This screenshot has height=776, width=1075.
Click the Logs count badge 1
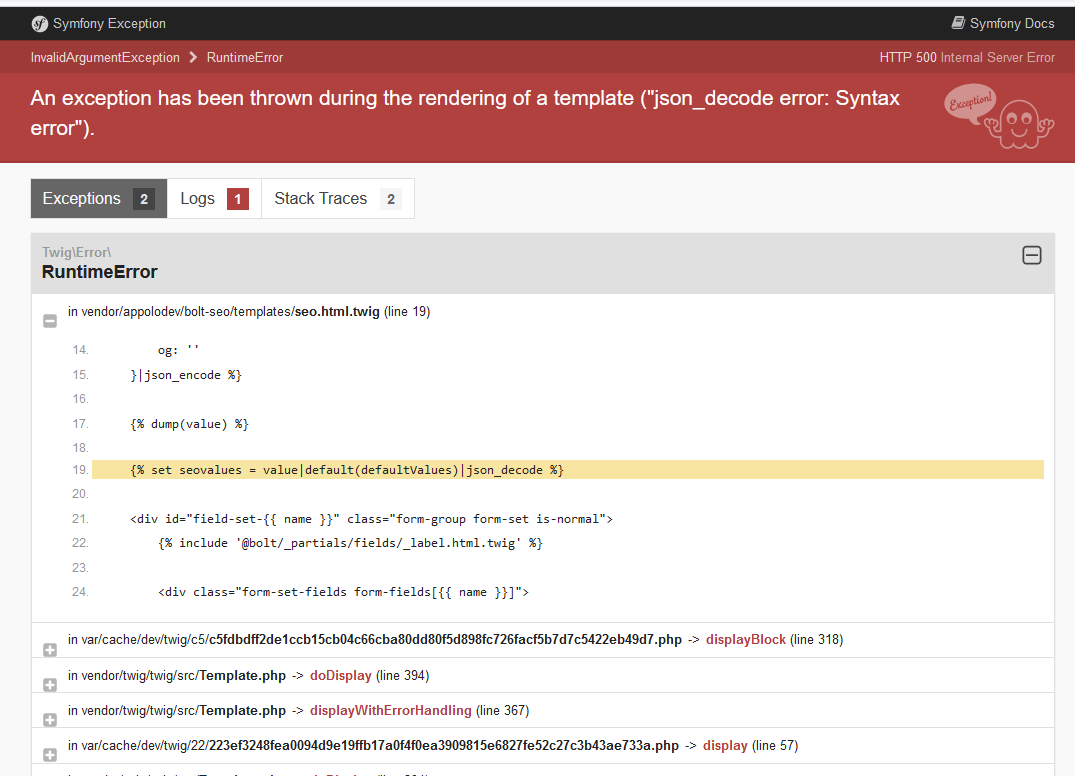pyautogui.click(x=238, y=199)
